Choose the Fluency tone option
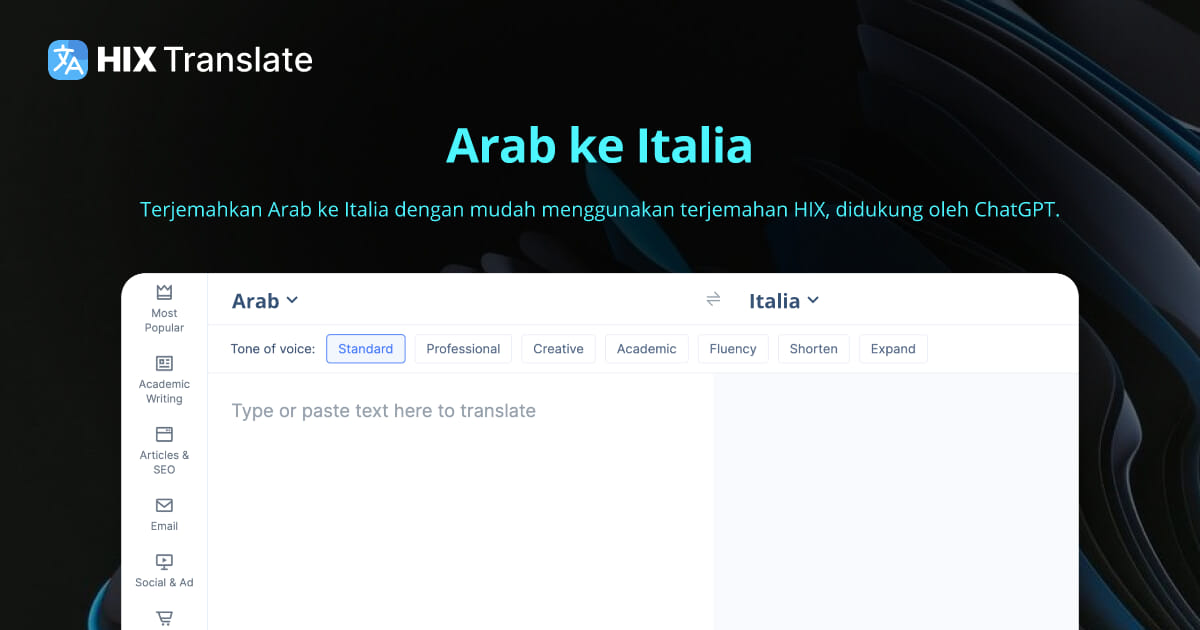 point(733,348)
